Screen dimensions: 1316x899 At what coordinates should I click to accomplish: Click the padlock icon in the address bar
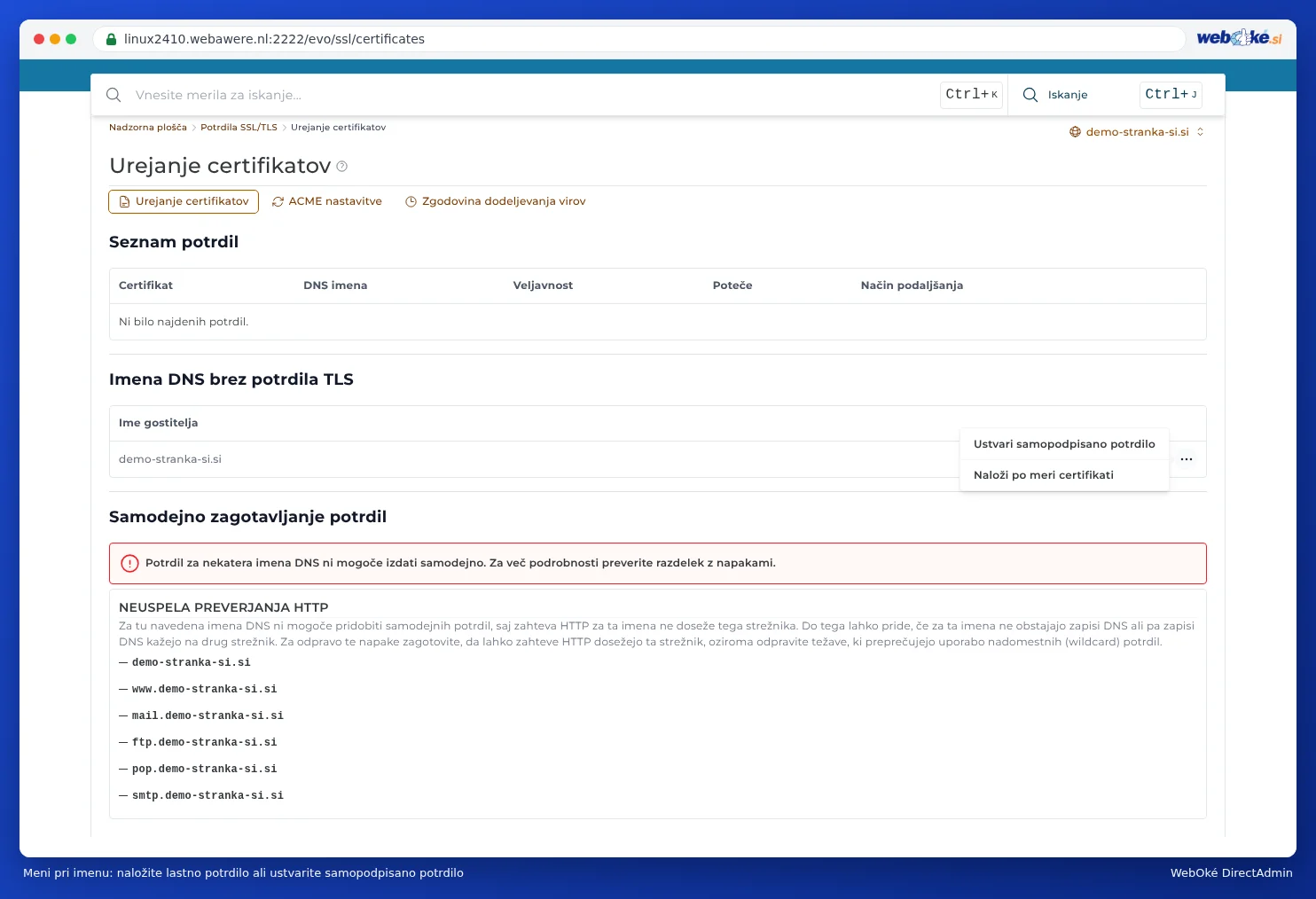pos(112,39)
